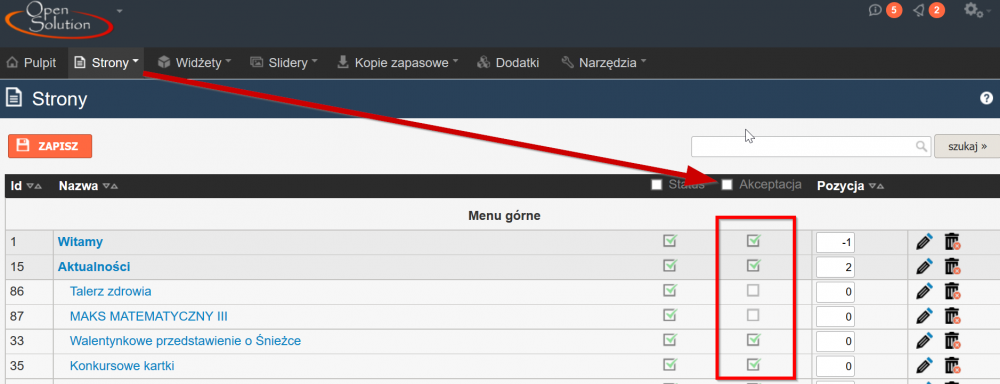The image size is (1000, 384).
Task: Click position field for Aktualności
Action: point(836,267)
